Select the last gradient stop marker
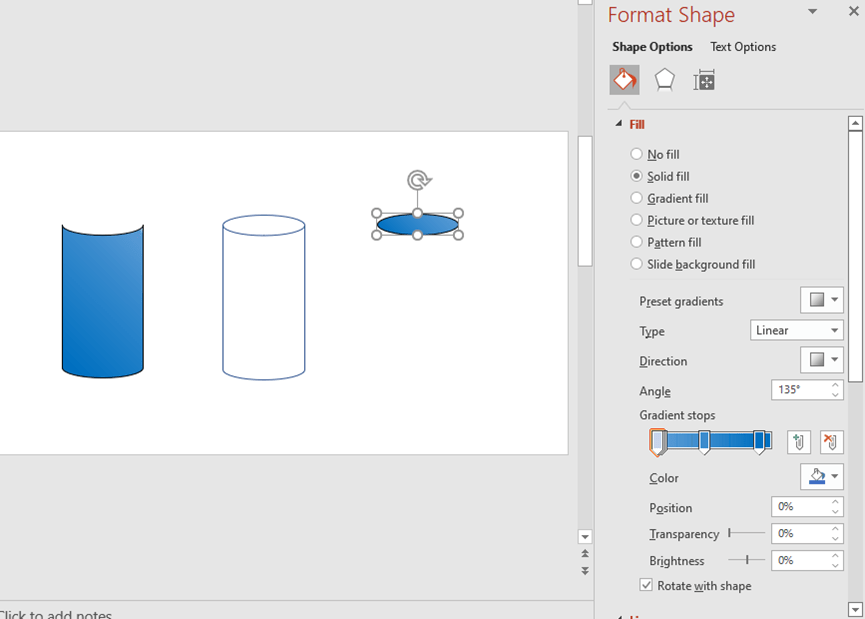Screen dimensions: 865x619 (759, 442)
